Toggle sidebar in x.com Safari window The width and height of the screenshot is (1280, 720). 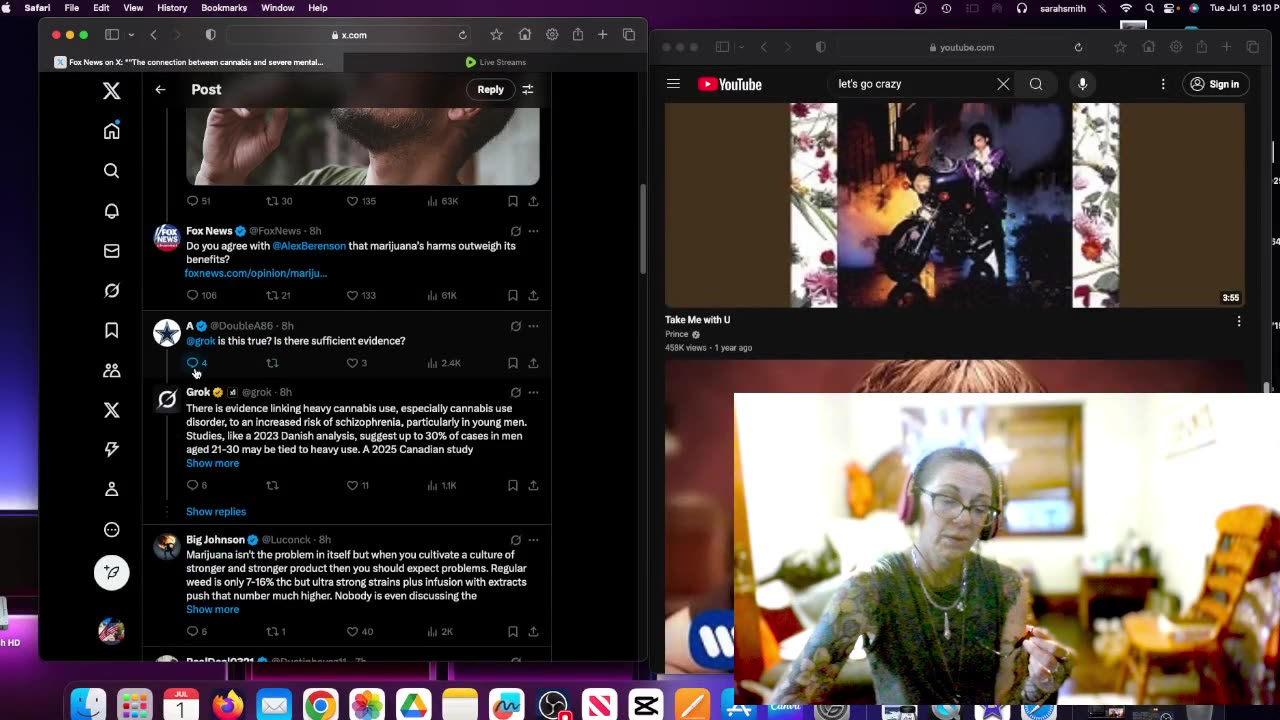[x=112, y=35]
